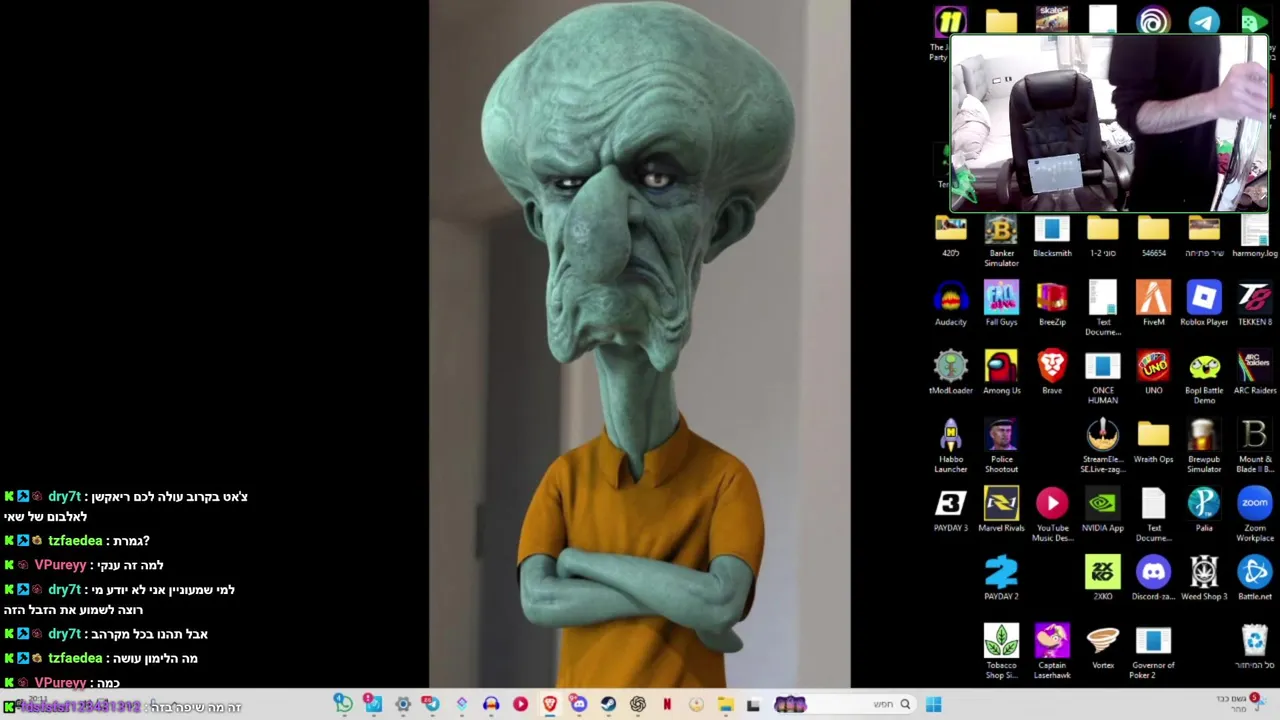1280x720 pixels.
Task: Open Settings gear in the taskbar
Action: [x=402, y=705]
